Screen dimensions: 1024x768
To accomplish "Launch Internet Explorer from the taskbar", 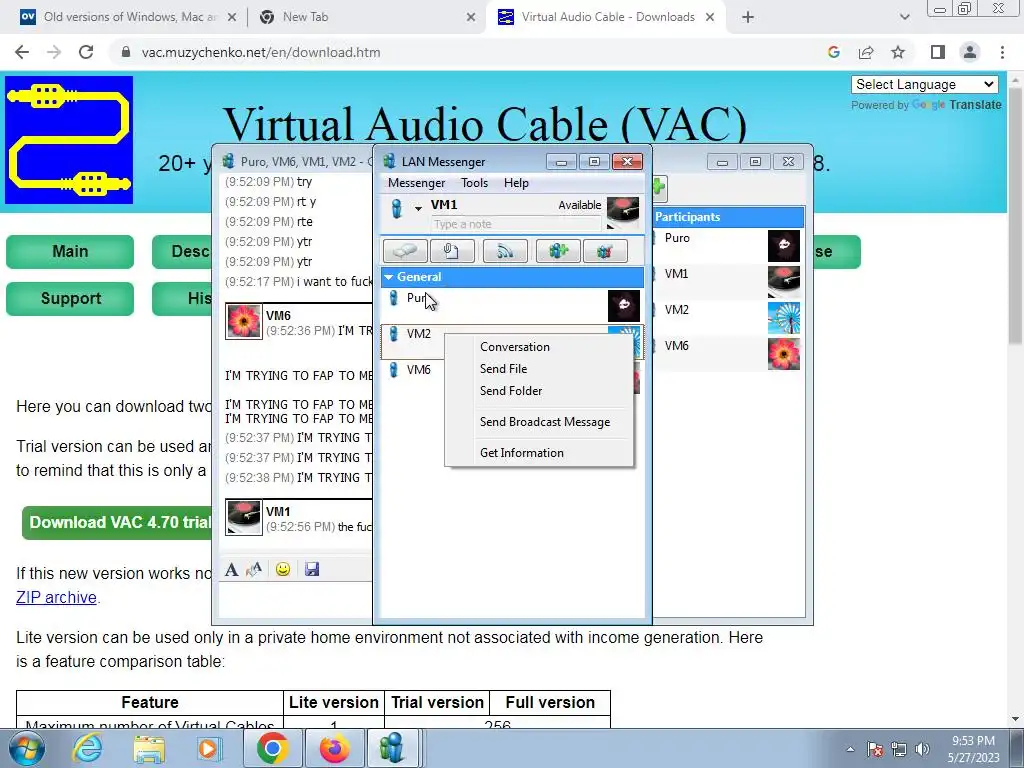I will pyautogui.click(x=88, y=748).
